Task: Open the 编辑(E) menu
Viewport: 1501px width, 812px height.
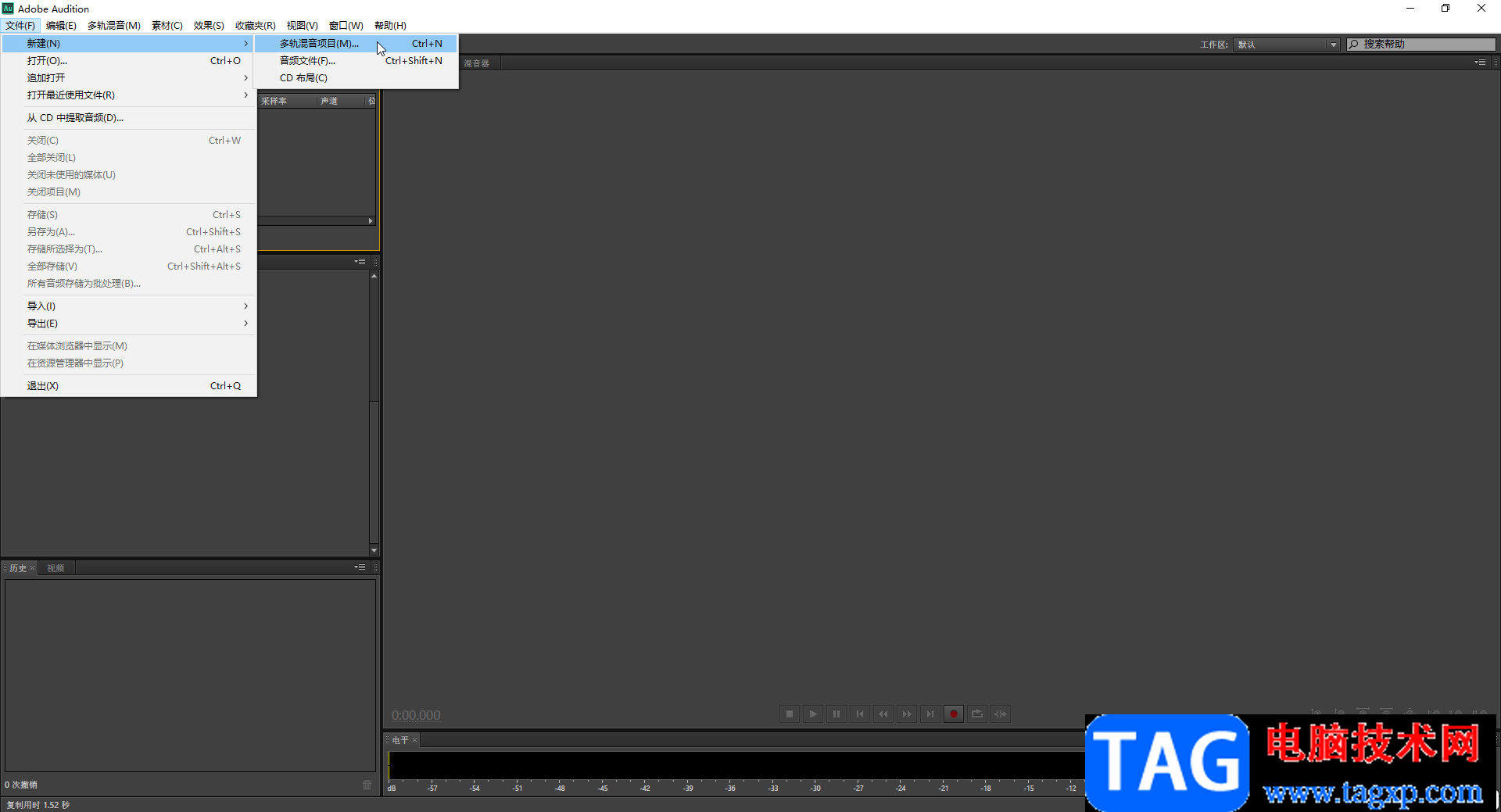Action: (61, 26)
